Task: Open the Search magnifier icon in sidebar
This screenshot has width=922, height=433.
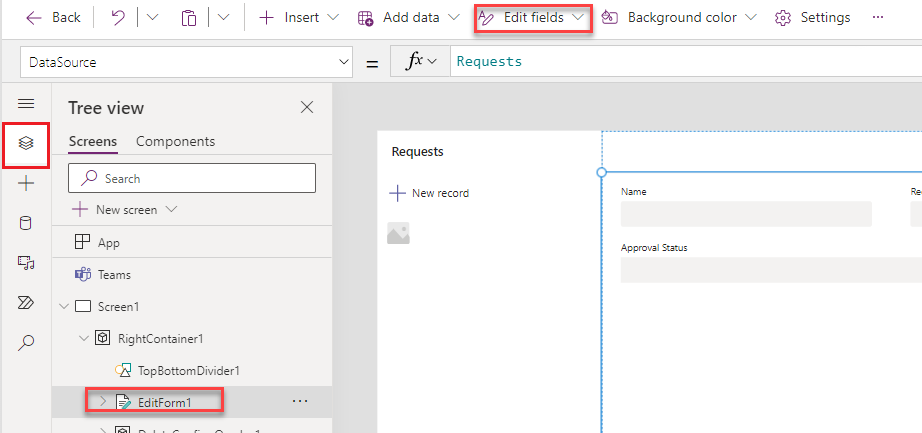Action: [26, 342]
